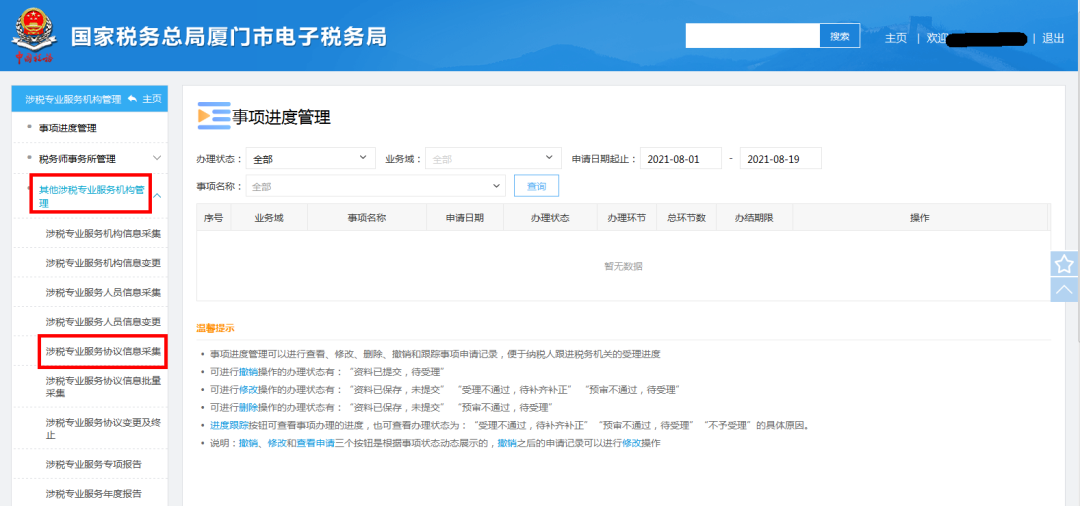Open 涉税专业服务人员信息变更

103,321
